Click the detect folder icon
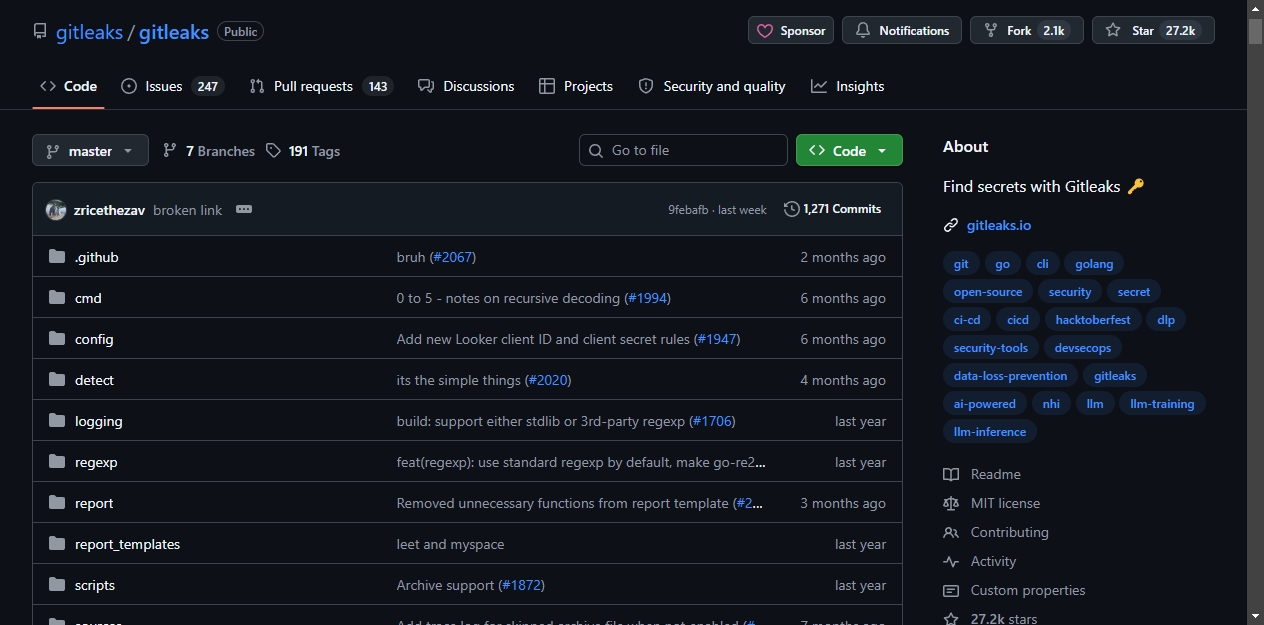The height and width of the screenshot is (625, 1264). click(x=56, y=380)
